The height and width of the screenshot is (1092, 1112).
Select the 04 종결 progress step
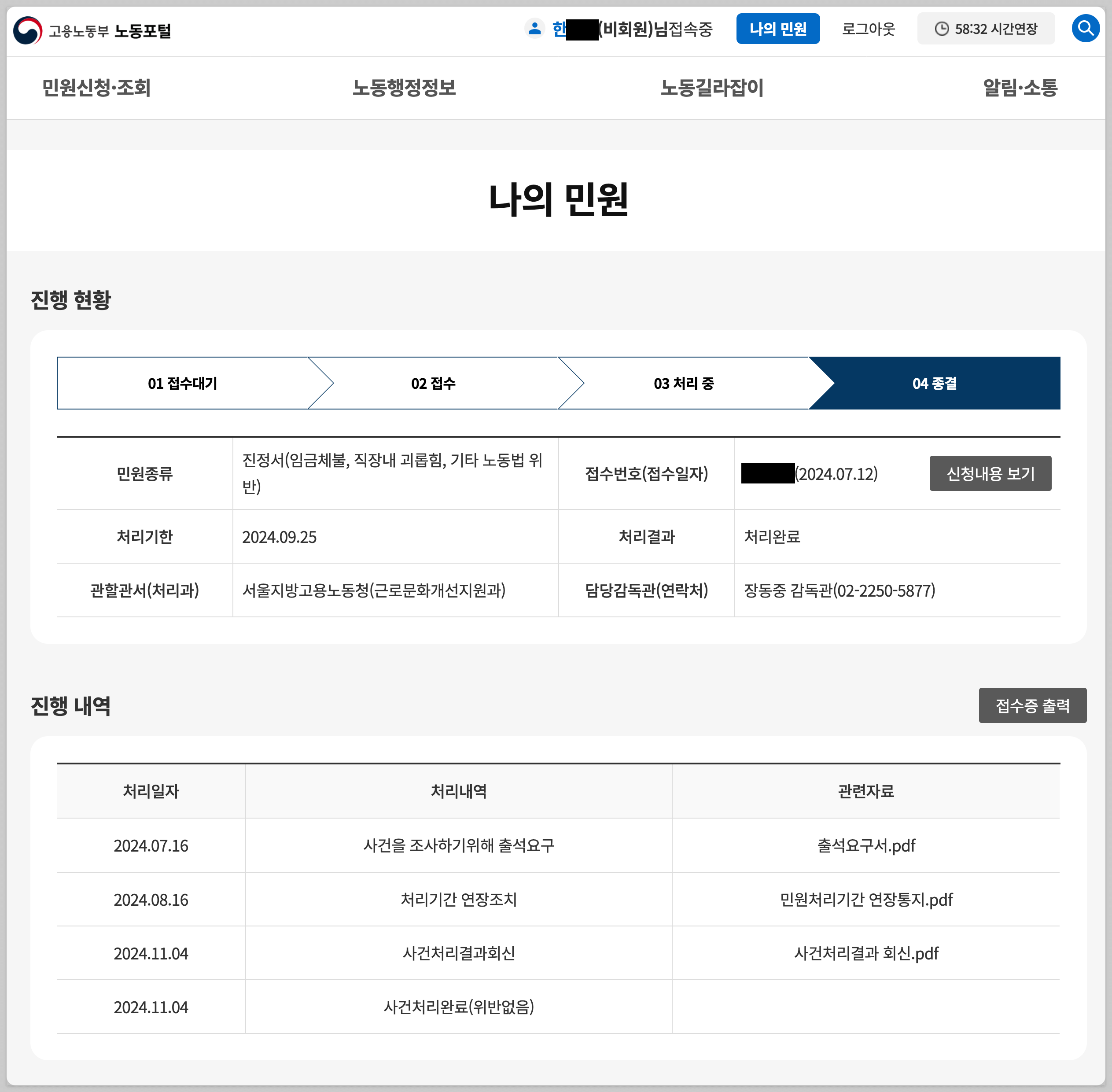click(934, 383)
